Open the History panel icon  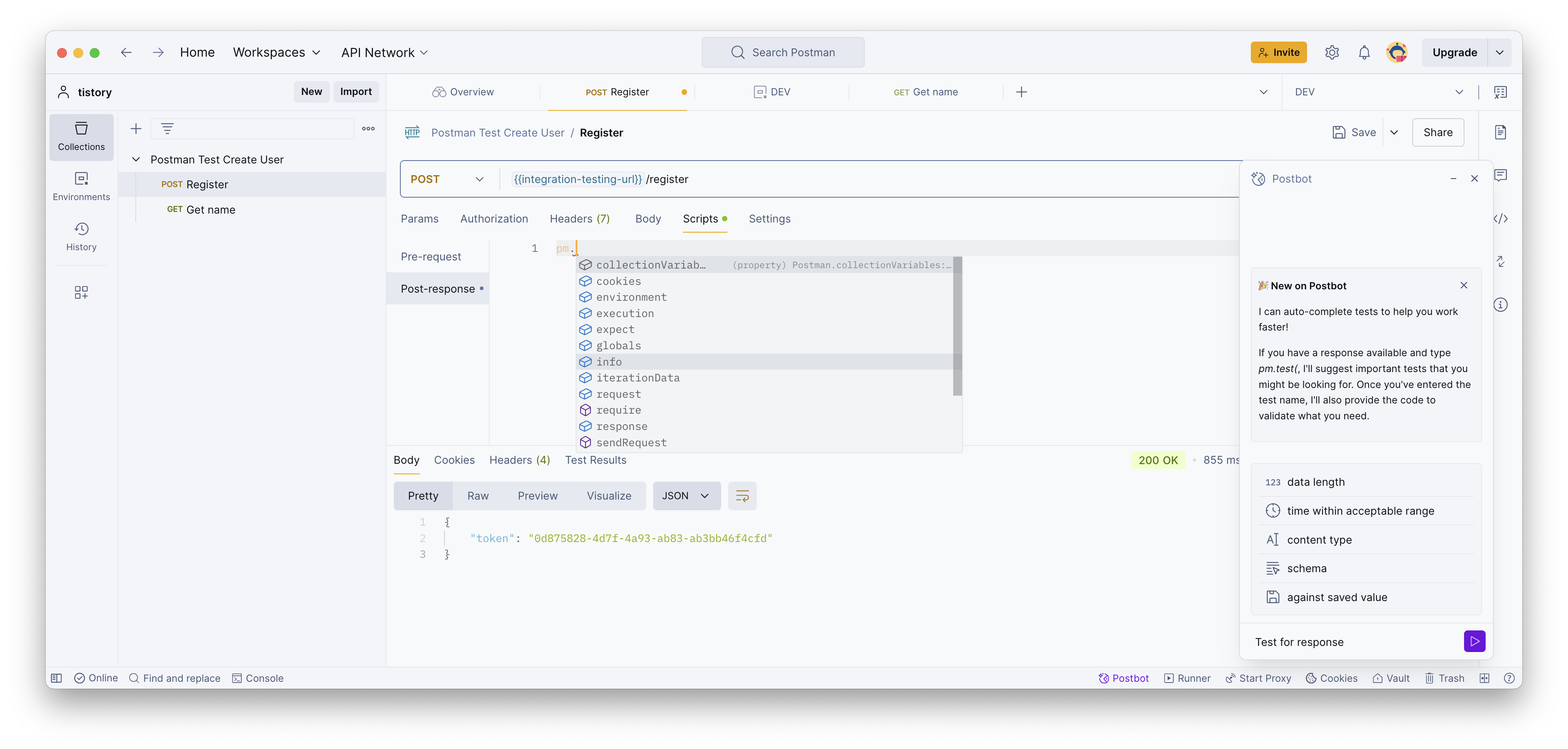[81, 236]
